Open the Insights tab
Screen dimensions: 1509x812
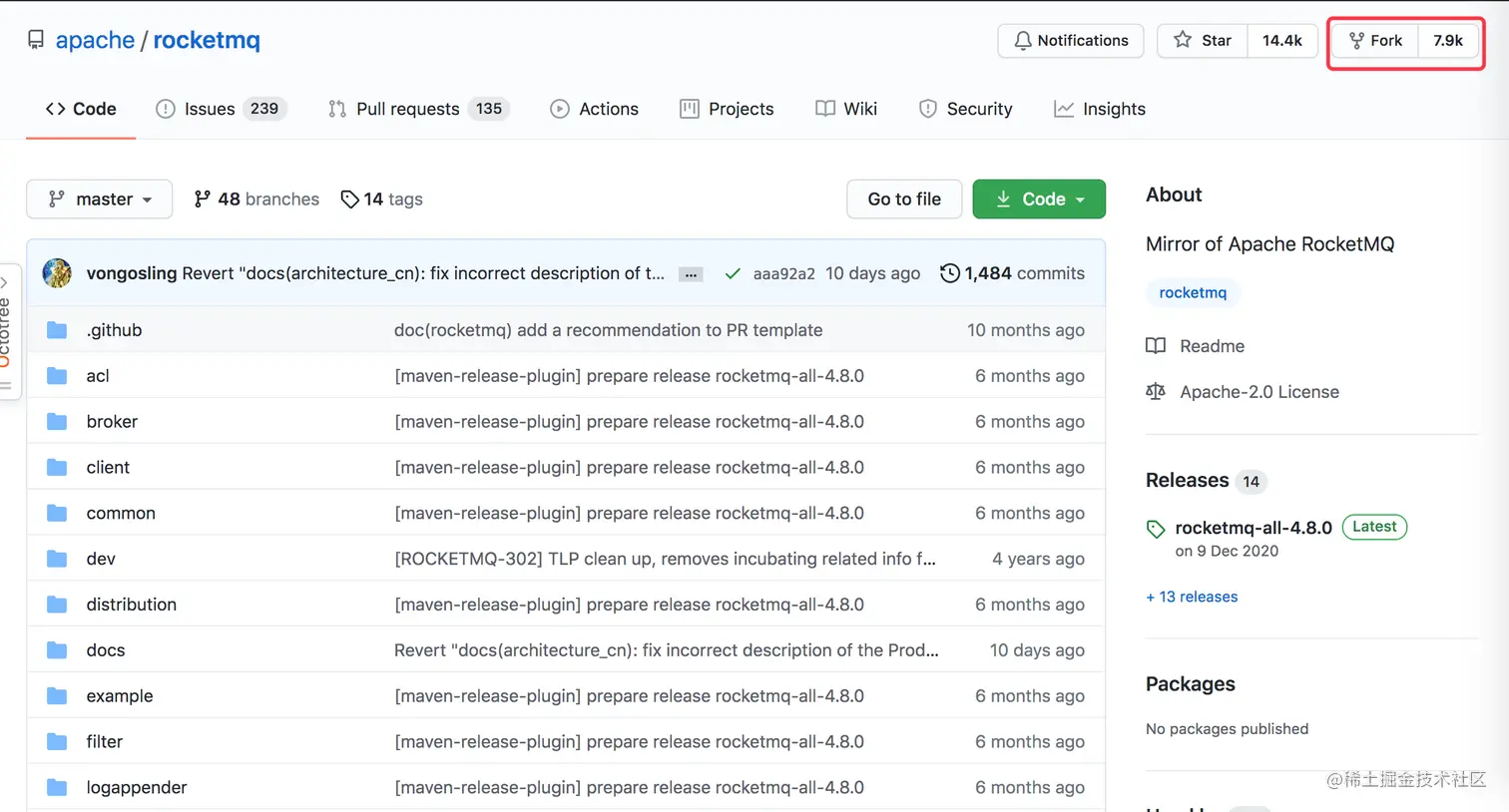1100,109
